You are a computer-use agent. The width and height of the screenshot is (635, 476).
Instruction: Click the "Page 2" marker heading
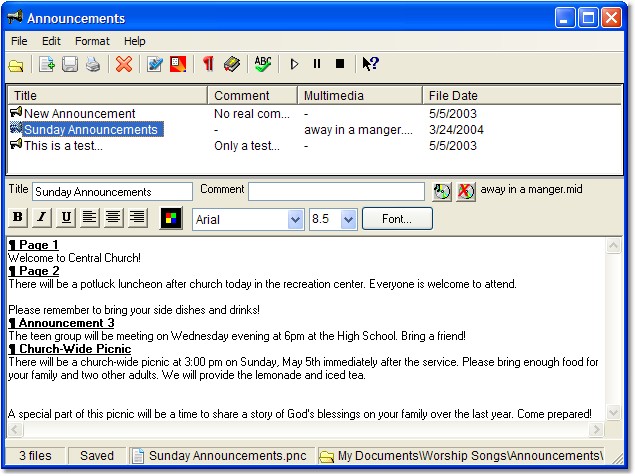point(34,271)
